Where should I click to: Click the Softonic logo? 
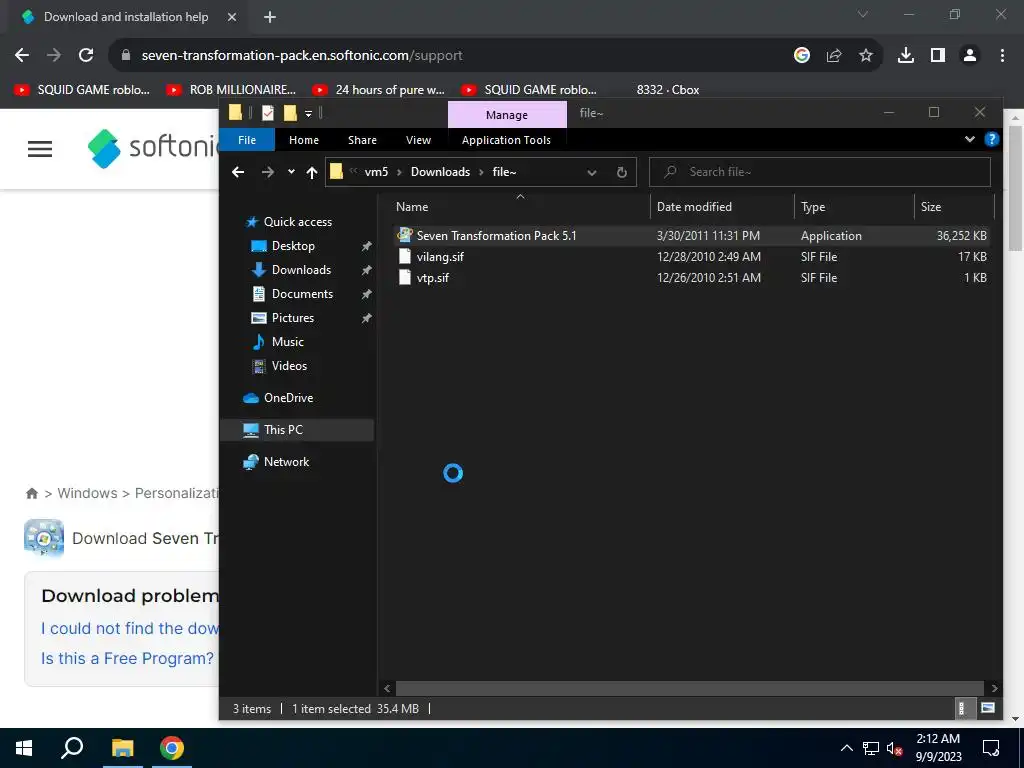coord(153,148)
